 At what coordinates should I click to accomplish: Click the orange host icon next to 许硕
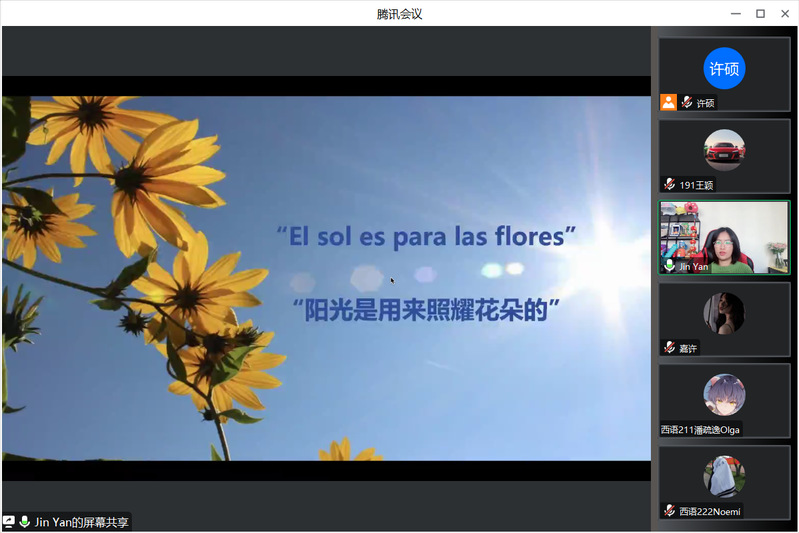point(668,102)
